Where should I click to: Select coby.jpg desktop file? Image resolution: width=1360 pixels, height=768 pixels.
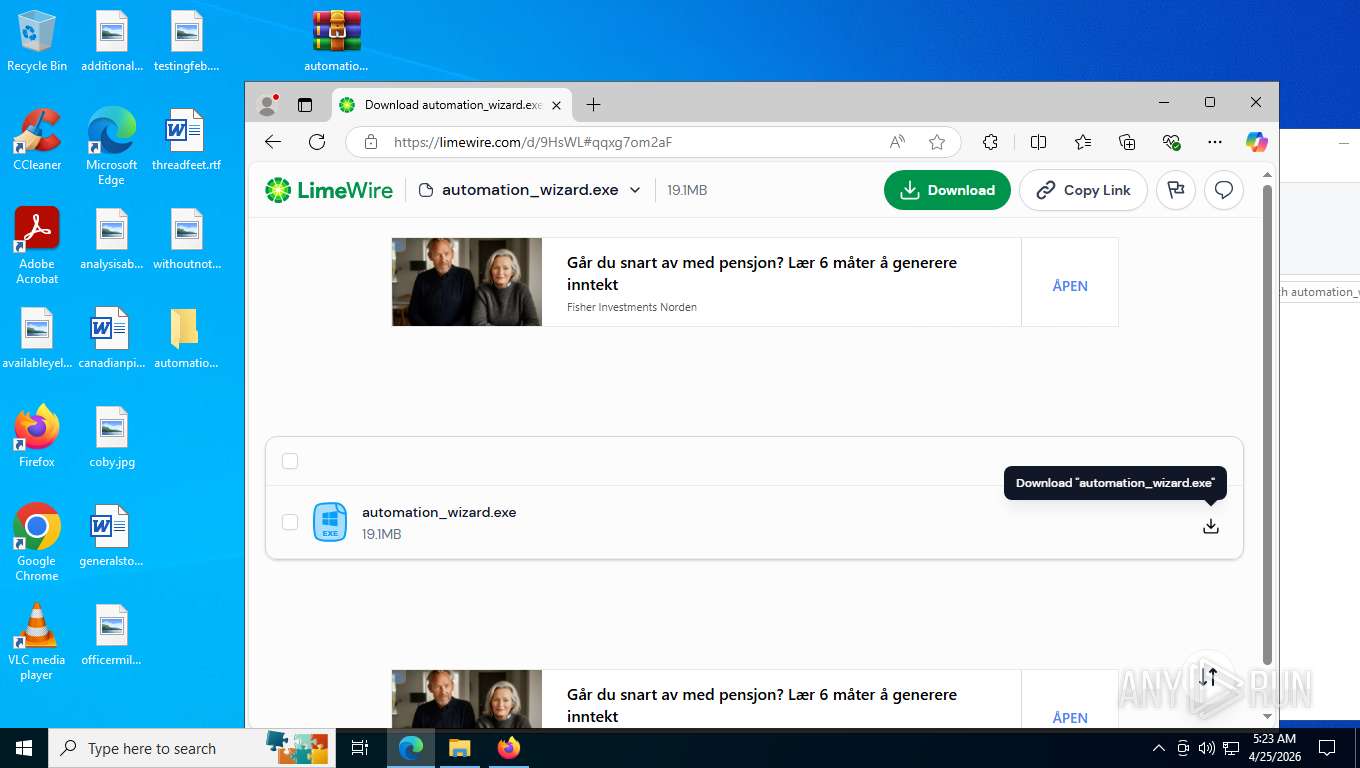(x=112, y=438)
